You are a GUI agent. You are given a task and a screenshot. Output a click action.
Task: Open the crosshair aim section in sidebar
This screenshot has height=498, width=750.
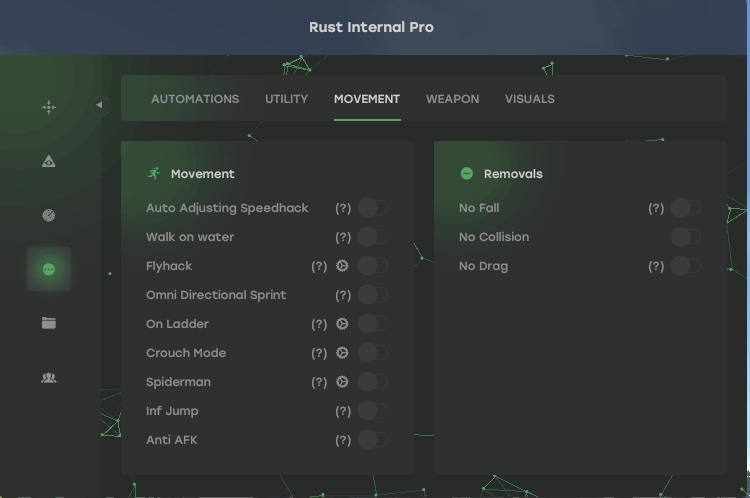click(x=49, y=107)
